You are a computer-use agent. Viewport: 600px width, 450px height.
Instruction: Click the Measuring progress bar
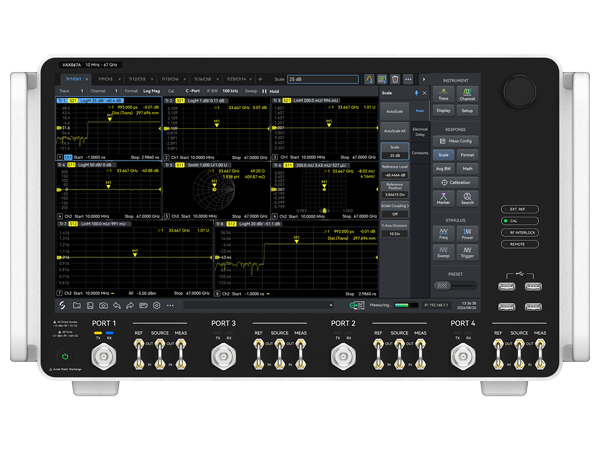click(x=406, y=305)
